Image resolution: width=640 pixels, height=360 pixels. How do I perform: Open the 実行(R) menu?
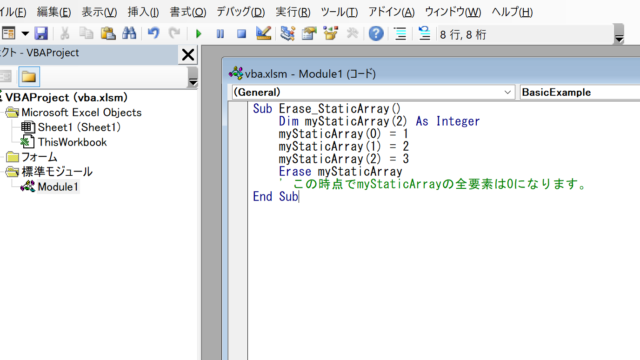(293, 12)
